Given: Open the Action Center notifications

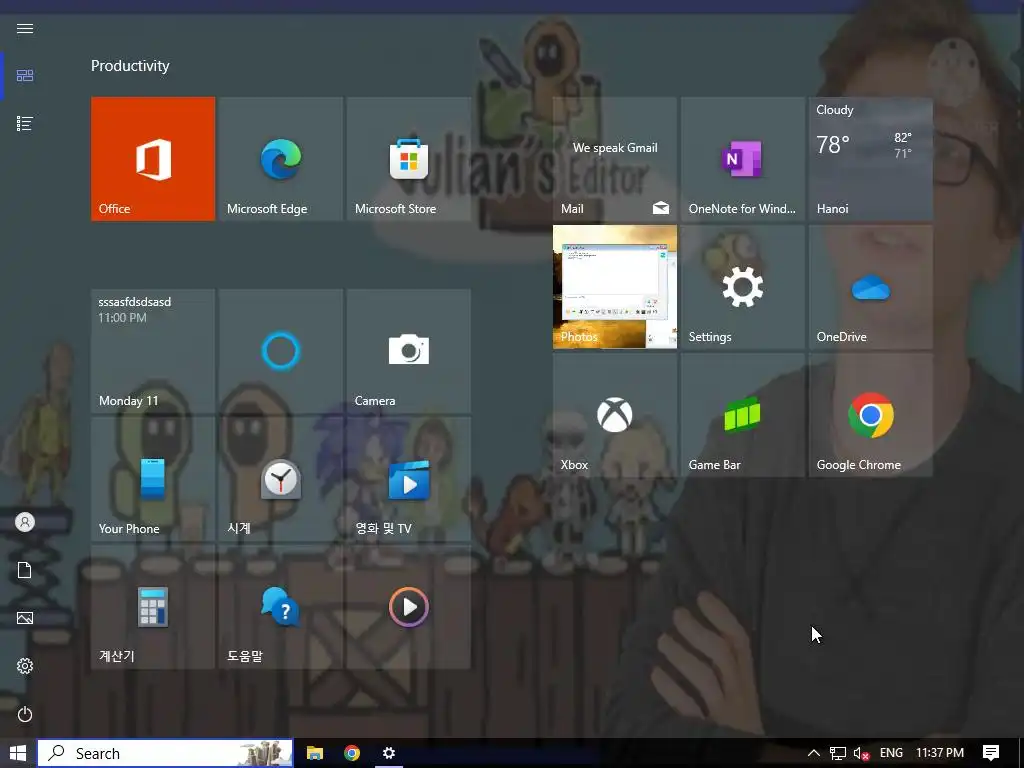Looking at the screenshot, I should click(x=991, y=753).
